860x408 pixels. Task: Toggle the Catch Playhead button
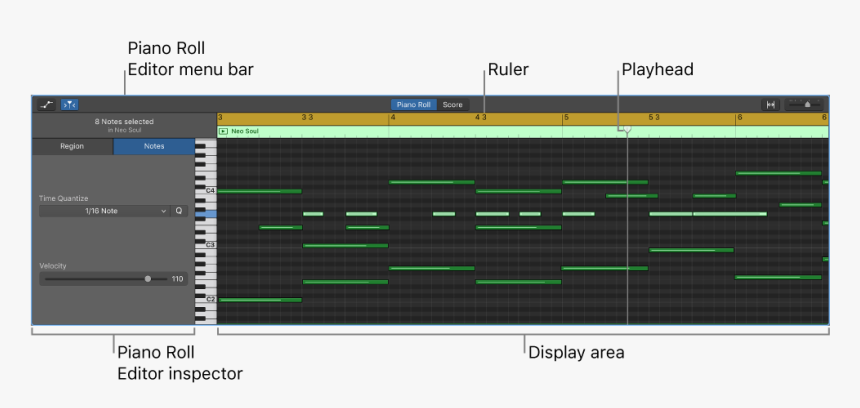(x=70, y=104)
